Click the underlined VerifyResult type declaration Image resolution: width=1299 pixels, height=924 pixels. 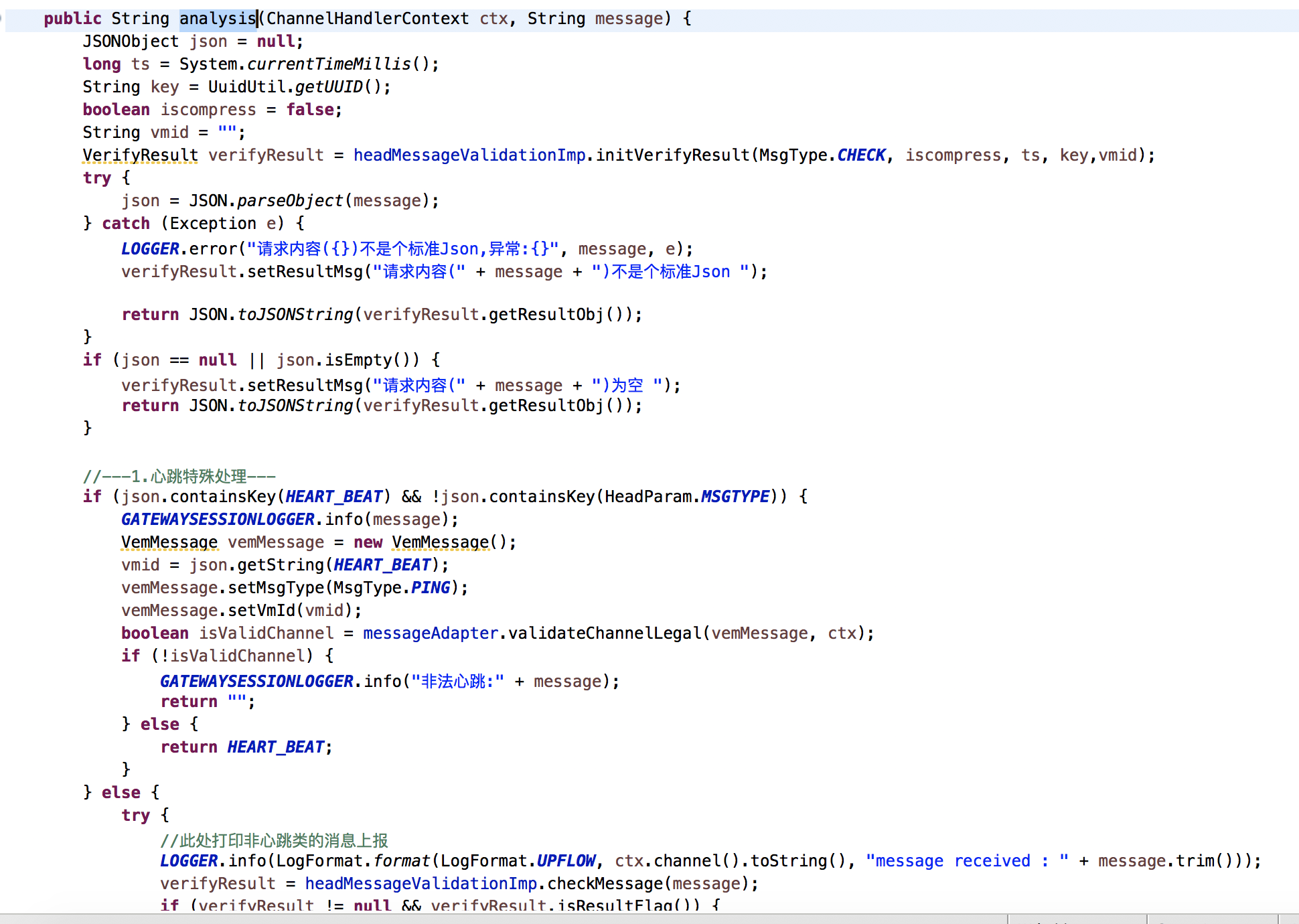[x=140, y=155]
